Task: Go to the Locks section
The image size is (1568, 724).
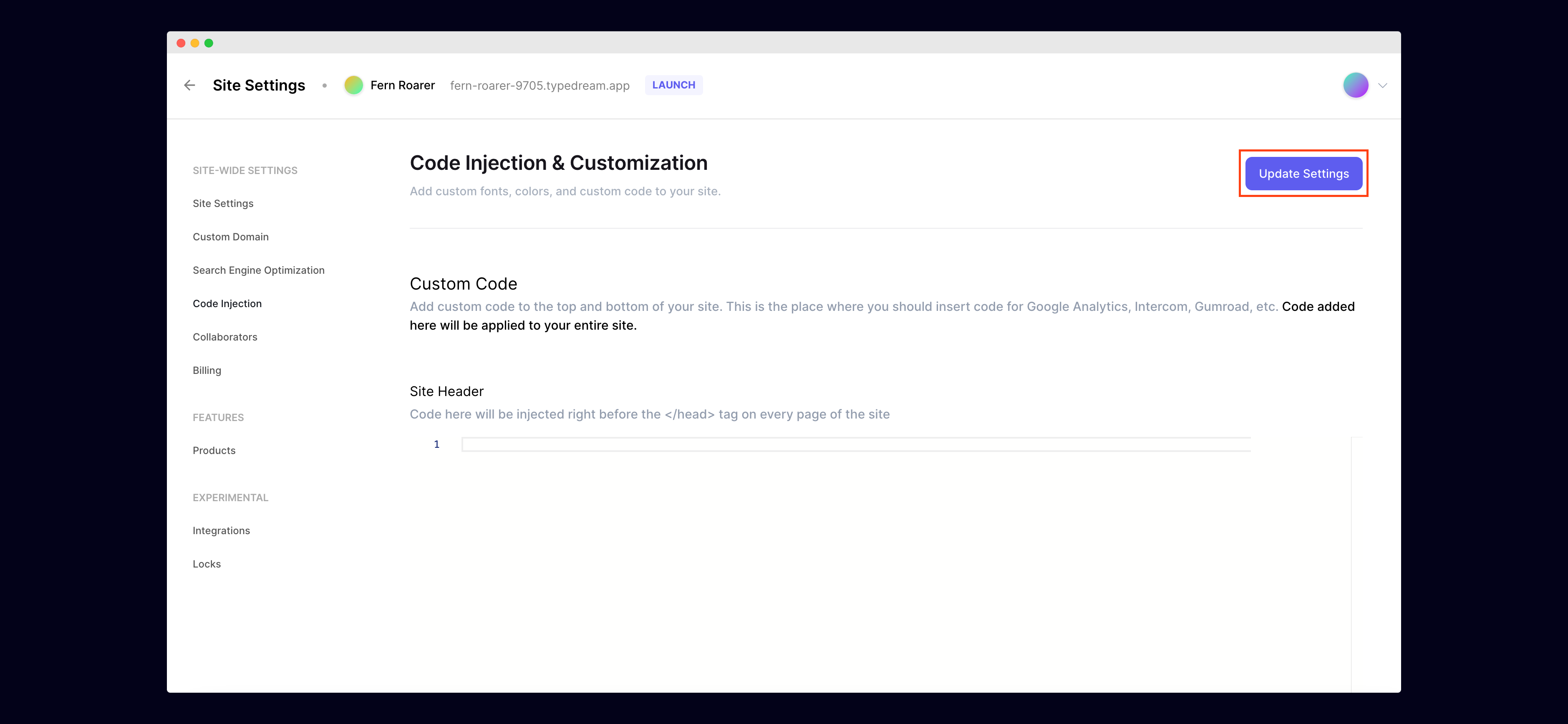Action: [207, 564]
